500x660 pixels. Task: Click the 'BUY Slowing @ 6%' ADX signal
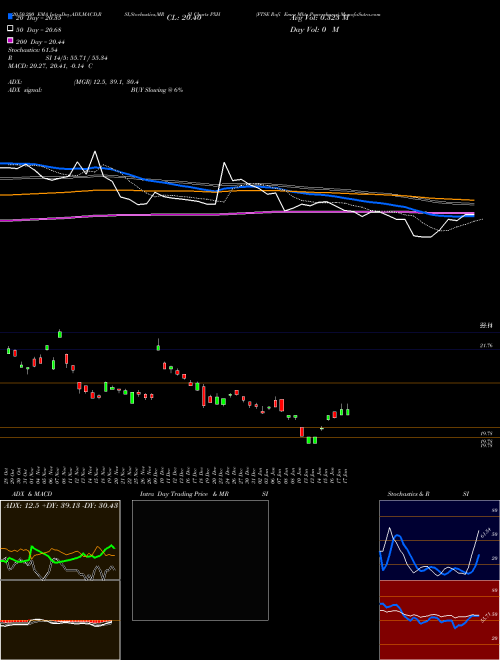click(157, 90)
